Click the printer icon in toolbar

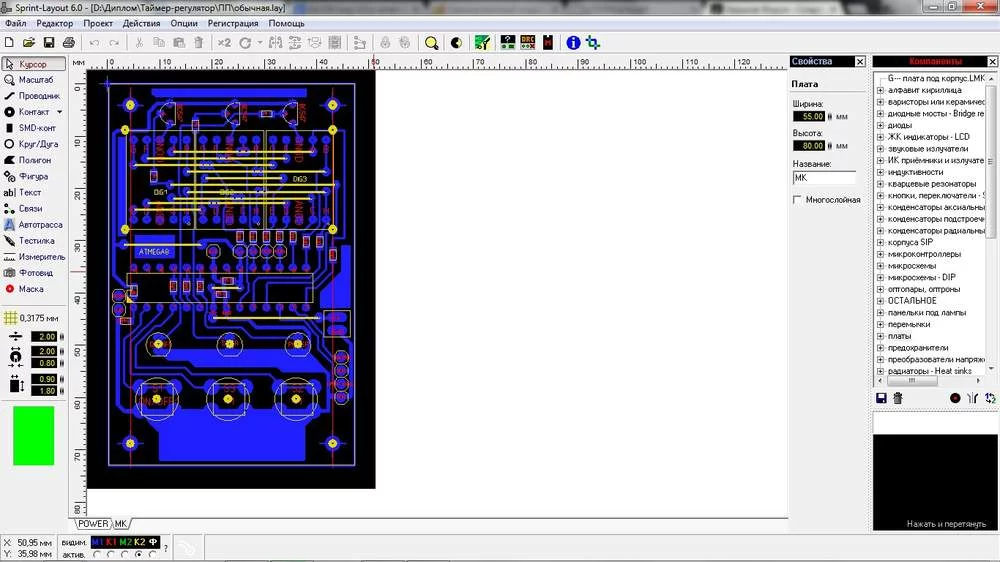click(69, 43)
